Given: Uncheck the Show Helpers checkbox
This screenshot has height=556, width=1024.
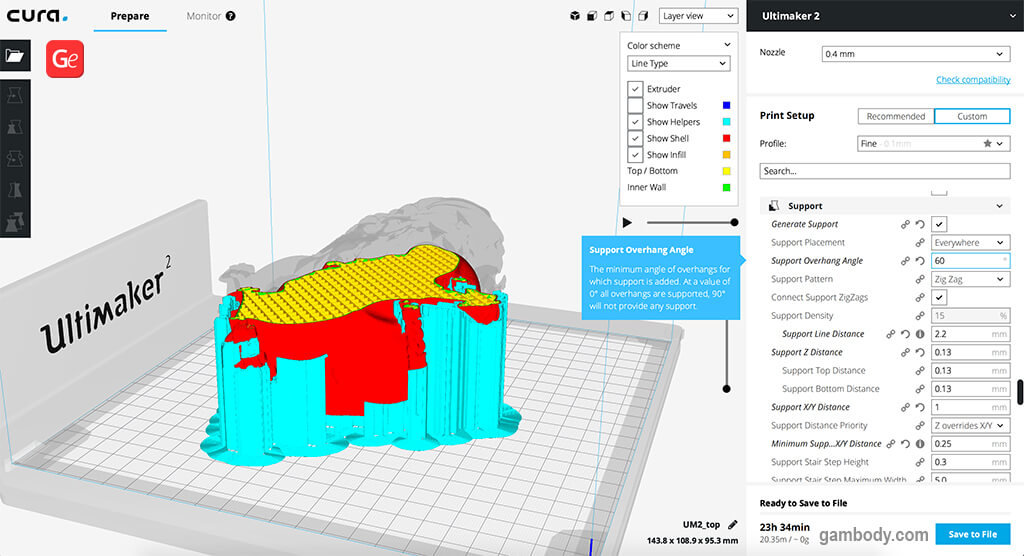Looking at the screenshot, I should coord(635,122).
